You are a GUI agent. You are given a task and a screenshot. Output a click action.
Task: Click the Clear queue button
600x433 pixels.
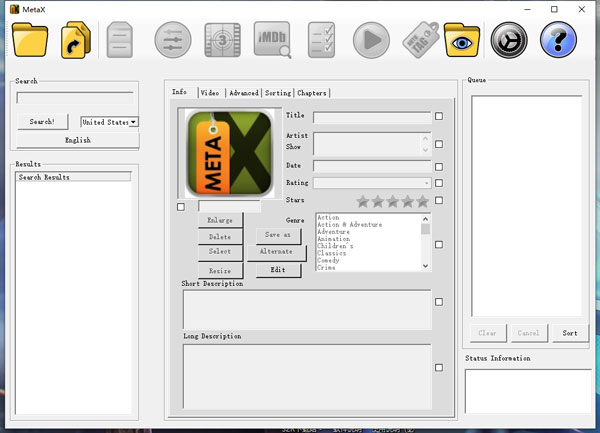(488, 333)
